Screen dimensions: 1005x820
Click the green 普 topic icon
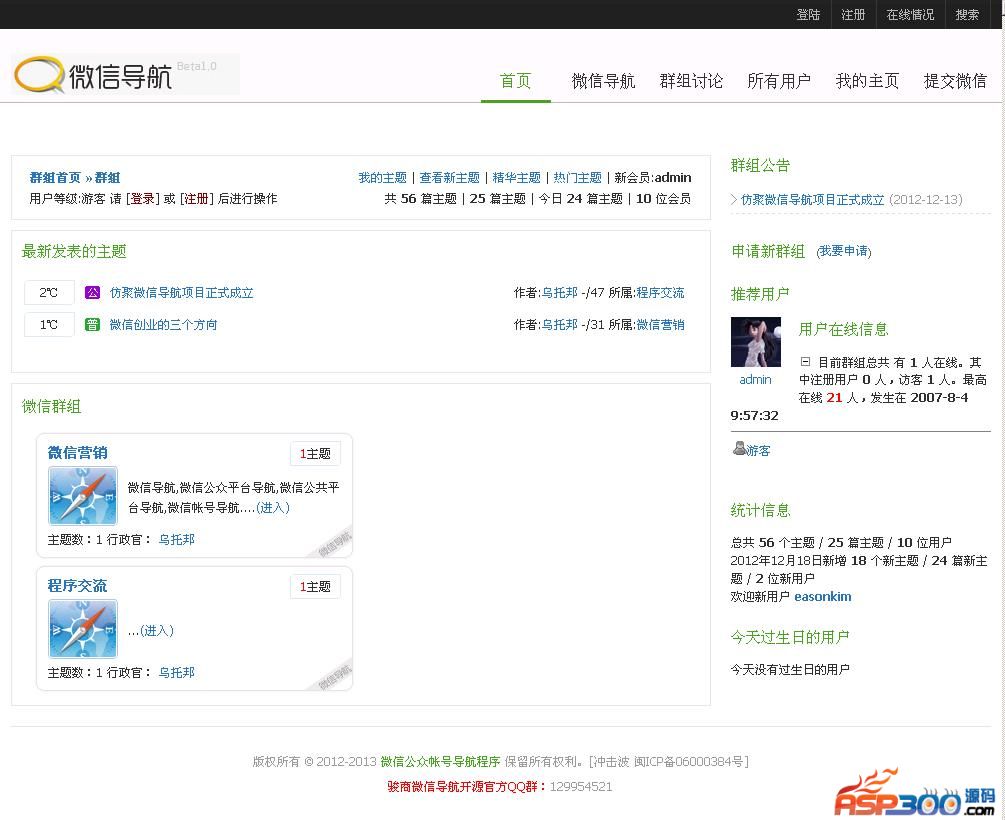click(92, 325)
